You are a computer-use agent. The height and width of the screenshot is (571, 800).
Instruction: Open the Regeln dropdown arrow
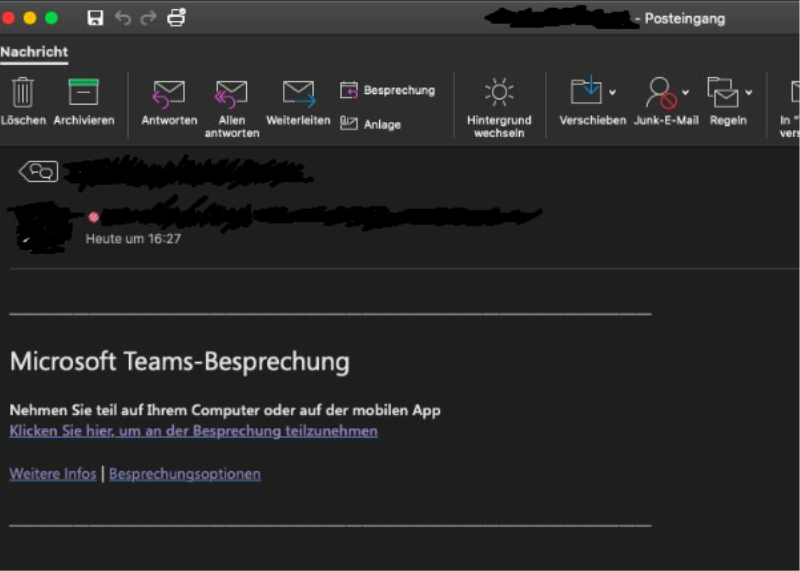tap(748, 92)
